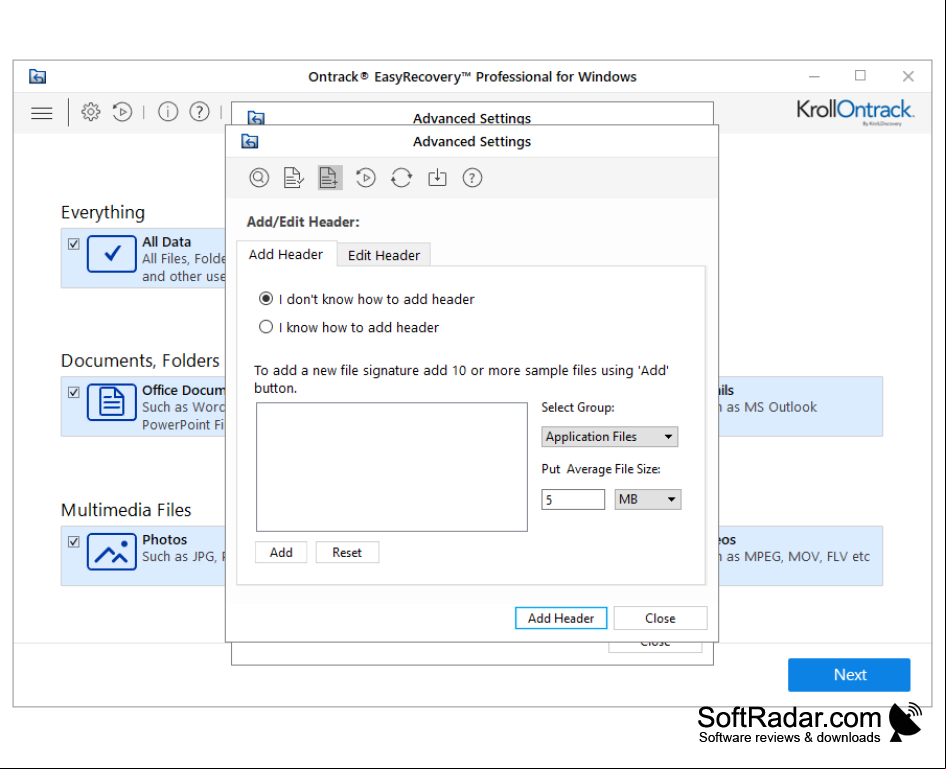This screenshot has height=769, width=946.
Task: Click the Reset button
Action: point(347,552)
